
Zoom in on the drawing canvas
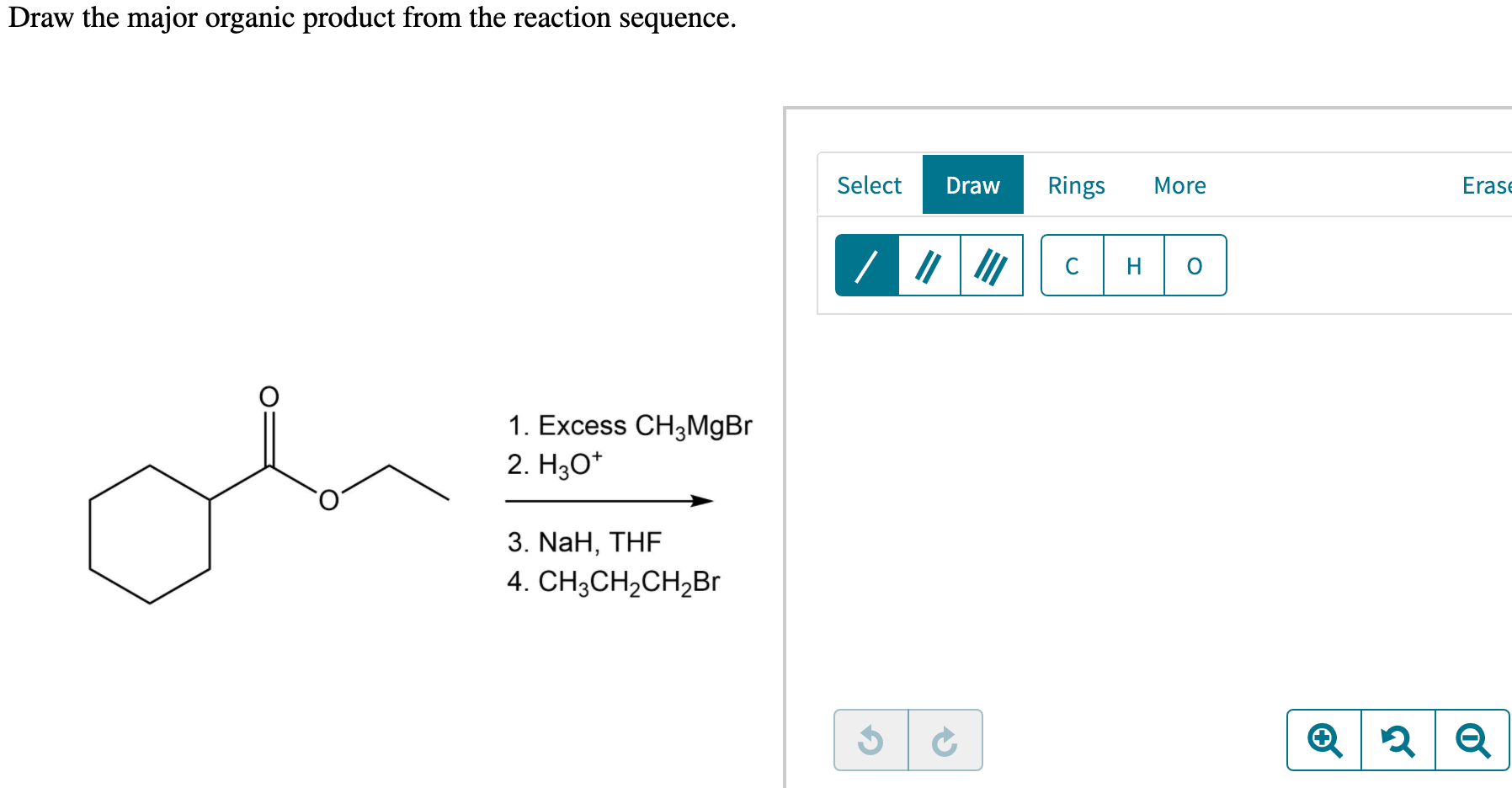tap(1324, 740)
